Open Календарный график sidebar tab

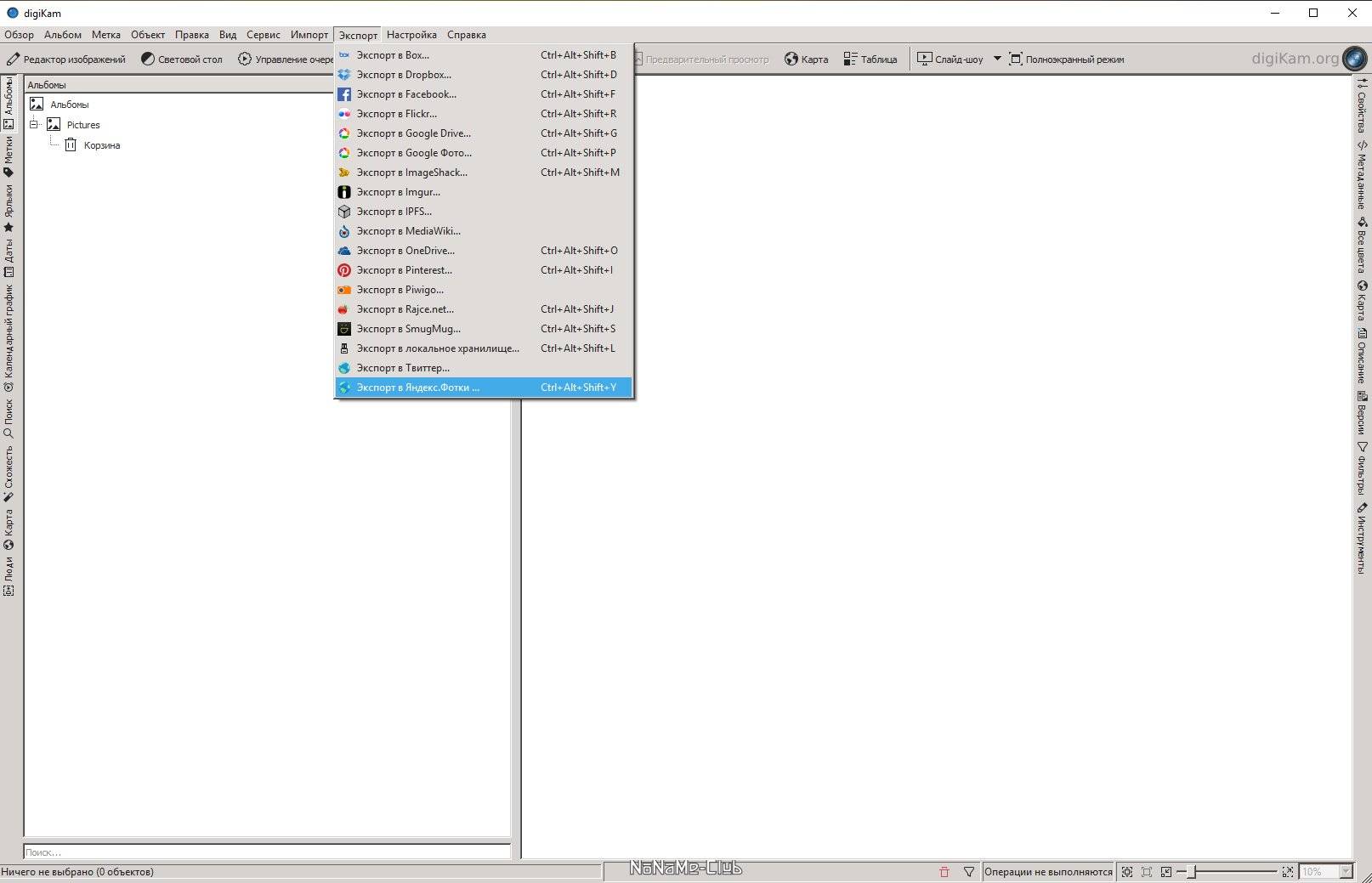(x=9, y=337)
